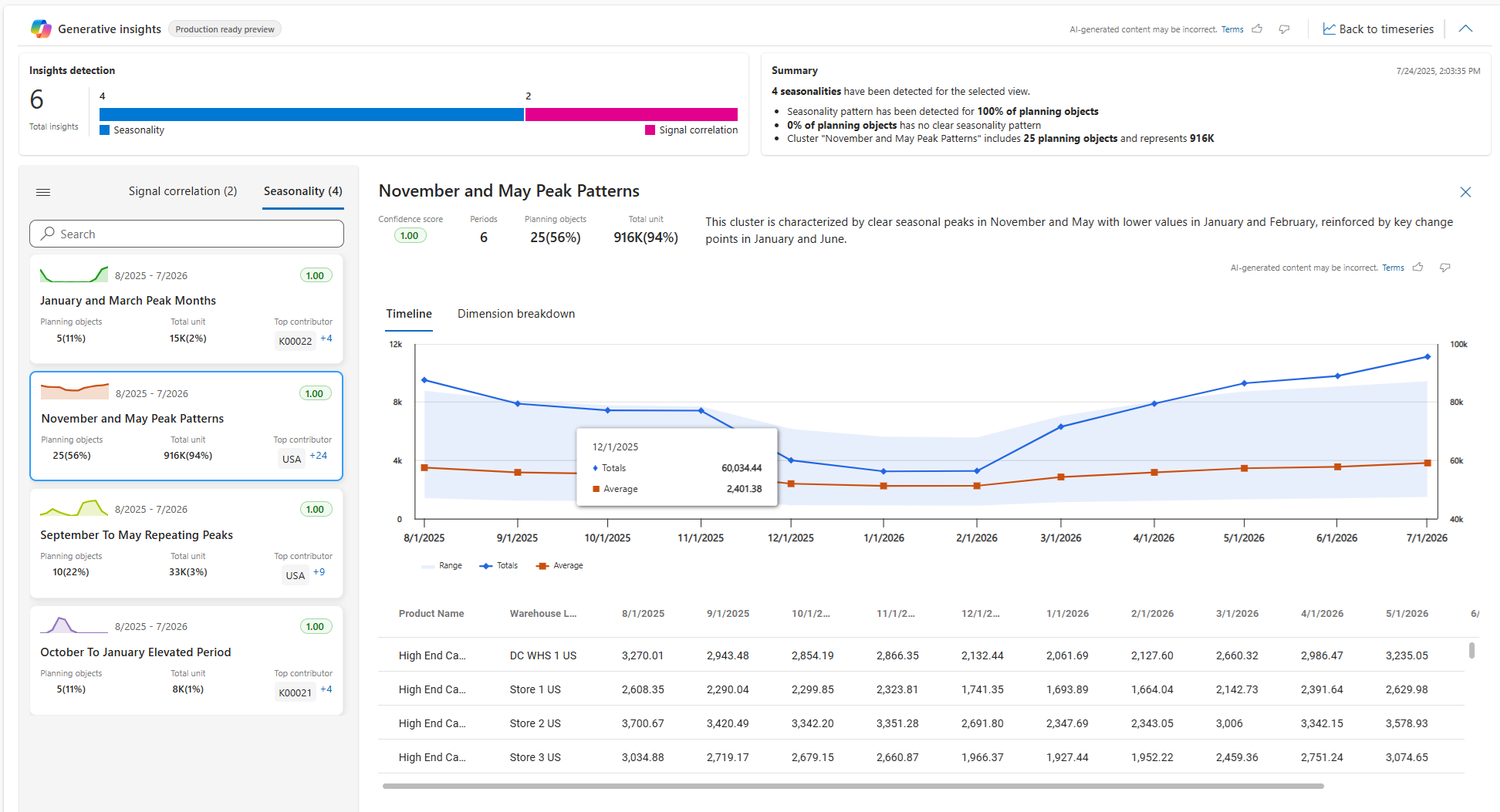Open the hamburger menu in insights list
This screenshot has height=812, width=1500.
pos(43,192)
